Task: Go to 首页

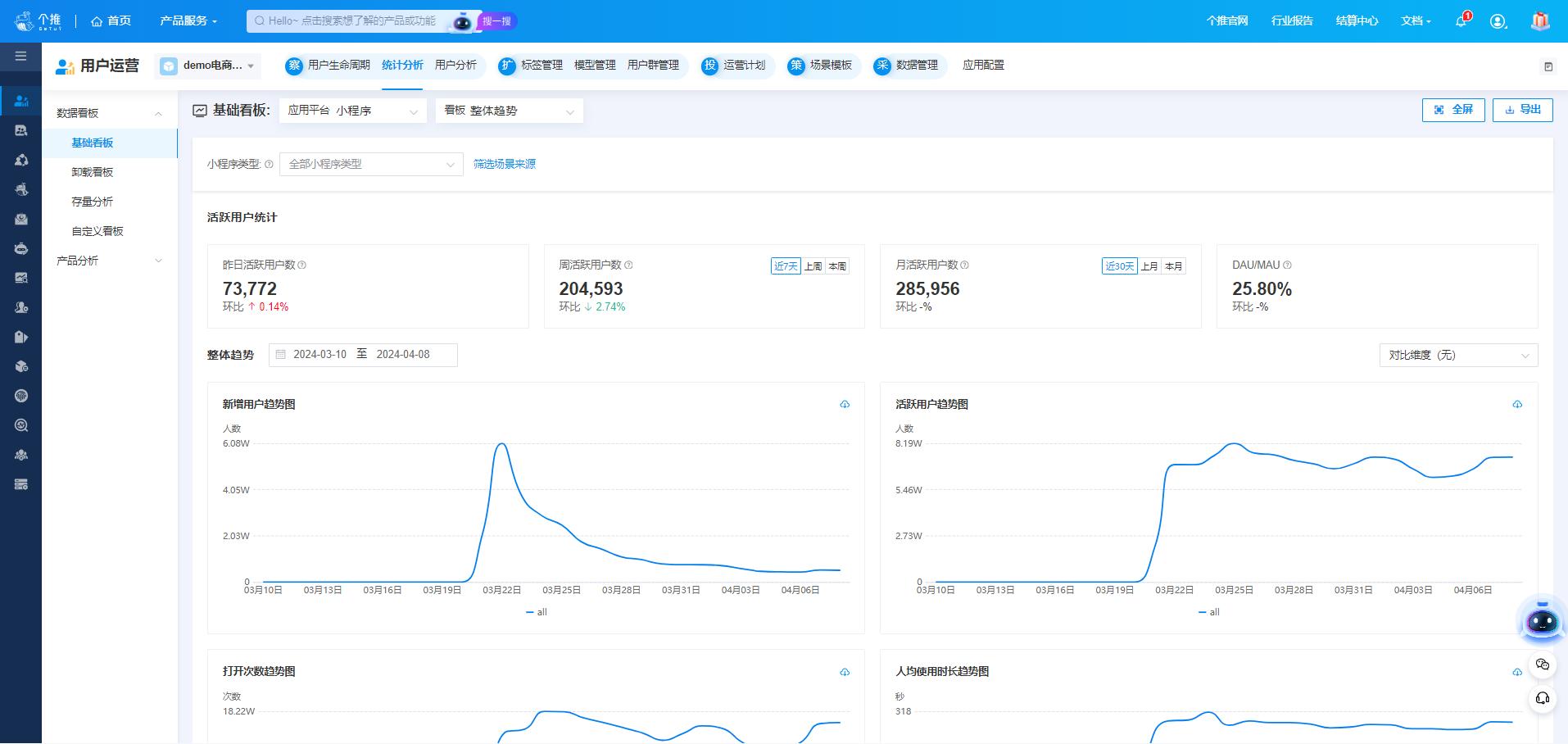Action: tap(111, 20)
